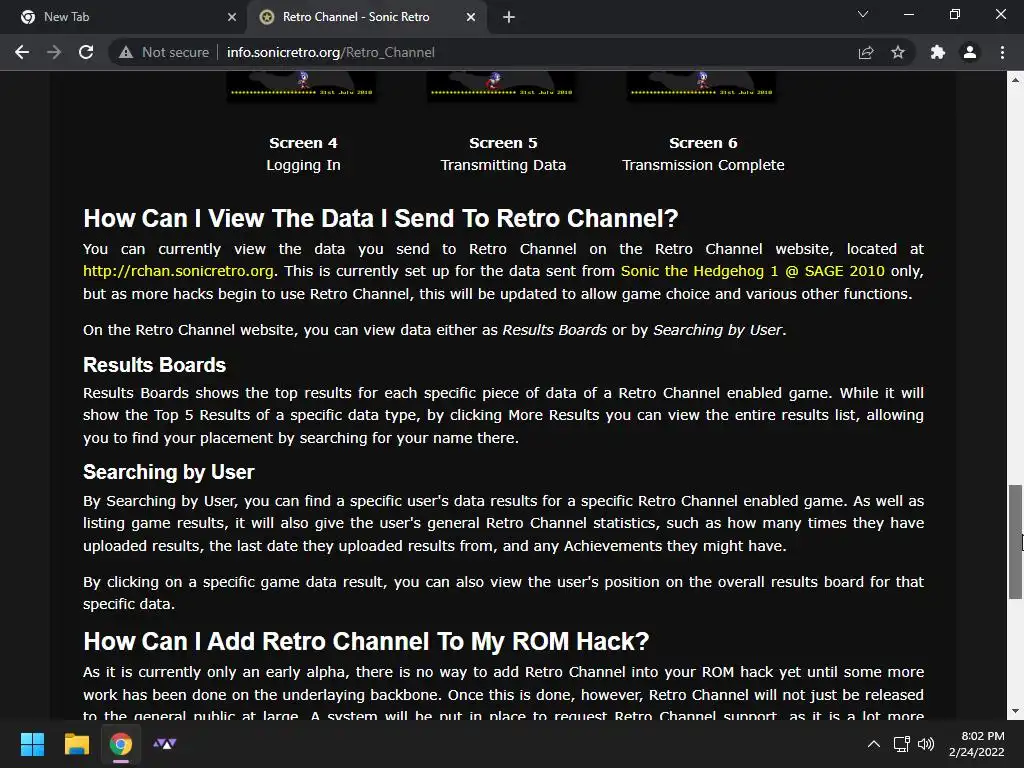Bookmark this page with star icon
This screenshot has height=768, width=1024.
click(898, 52)
